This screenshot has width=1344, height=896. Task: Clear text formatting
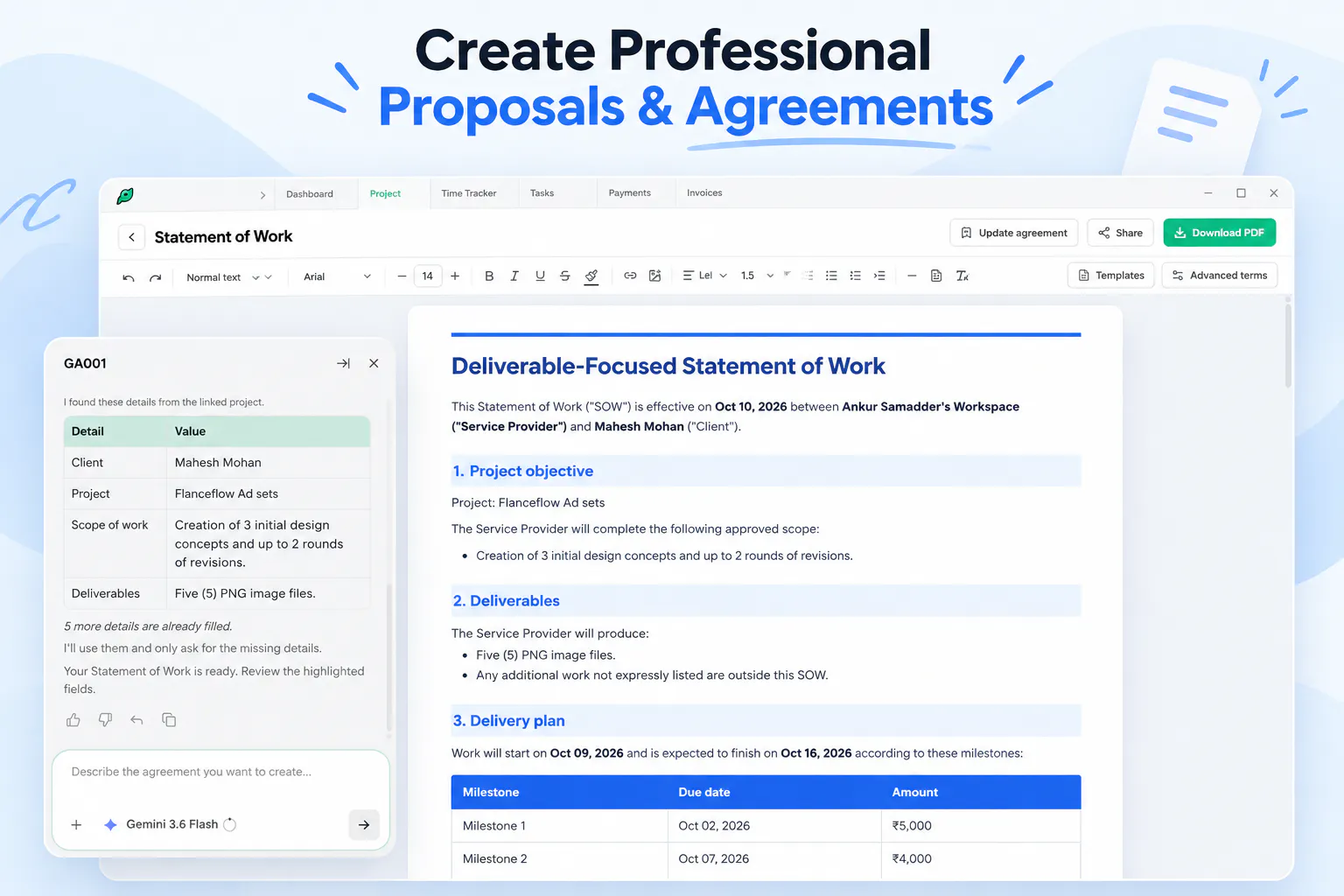pos(962,276)
